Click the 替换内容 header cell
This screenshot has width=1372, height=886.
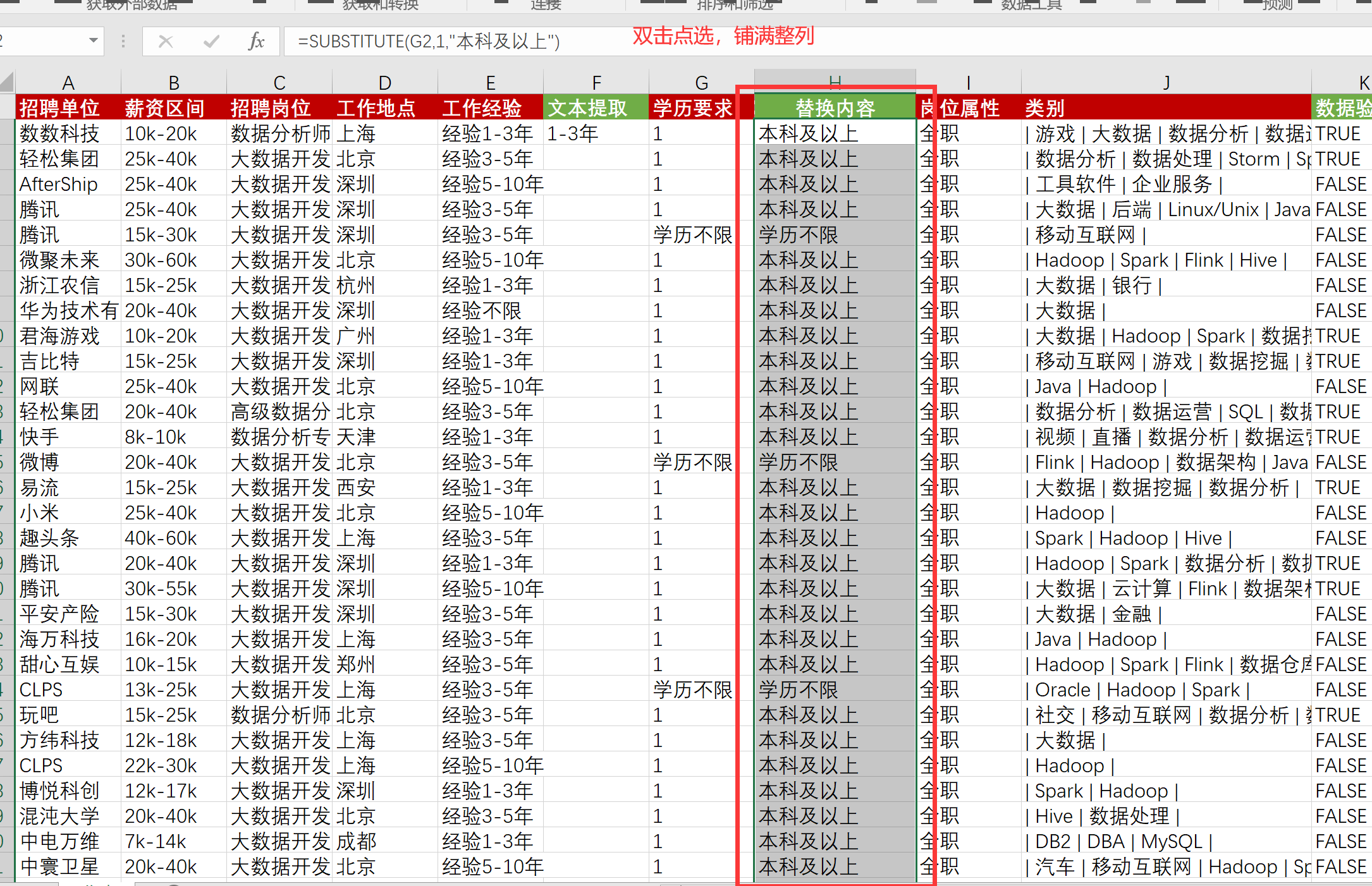point(835,108)
